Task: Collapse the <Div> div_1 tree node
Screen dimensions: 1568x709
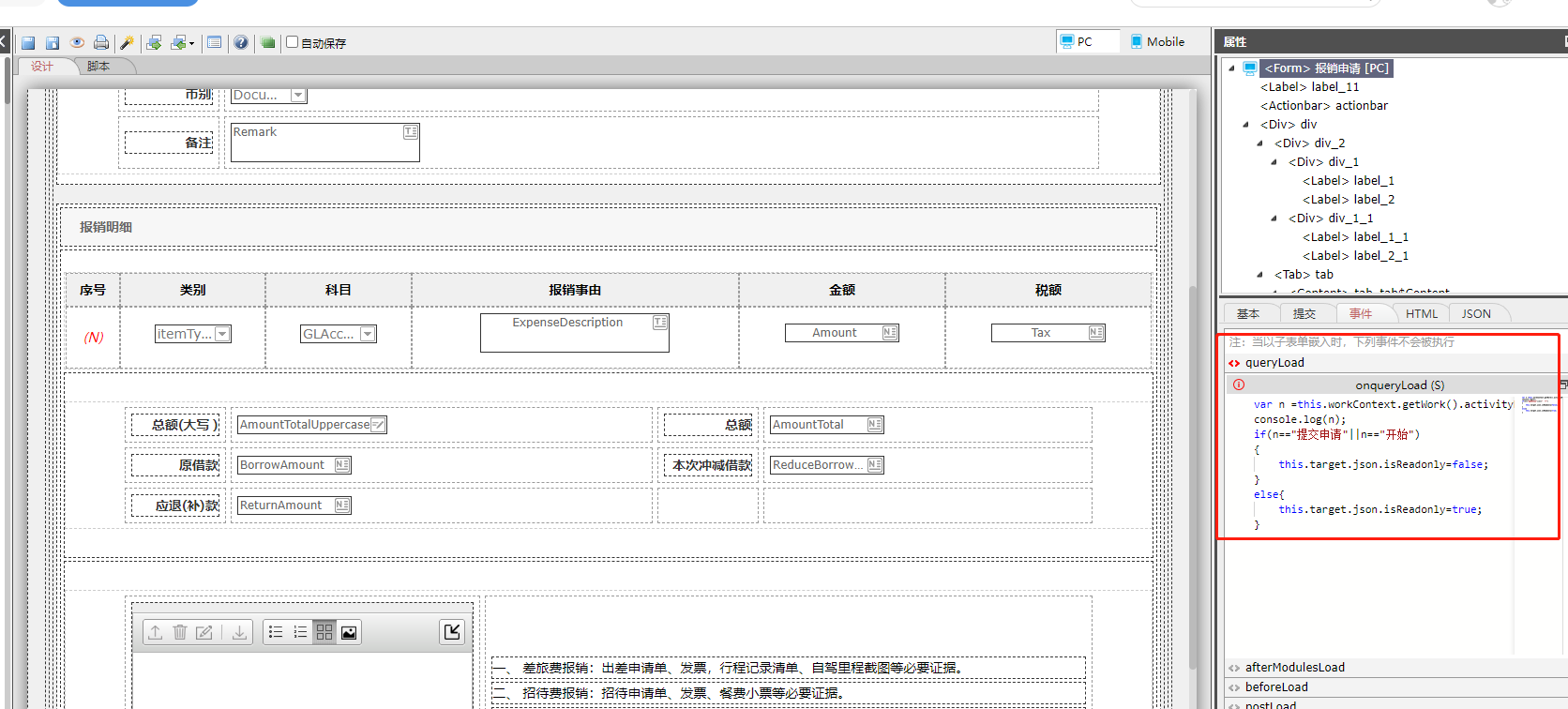Action: pos(1274,162)
